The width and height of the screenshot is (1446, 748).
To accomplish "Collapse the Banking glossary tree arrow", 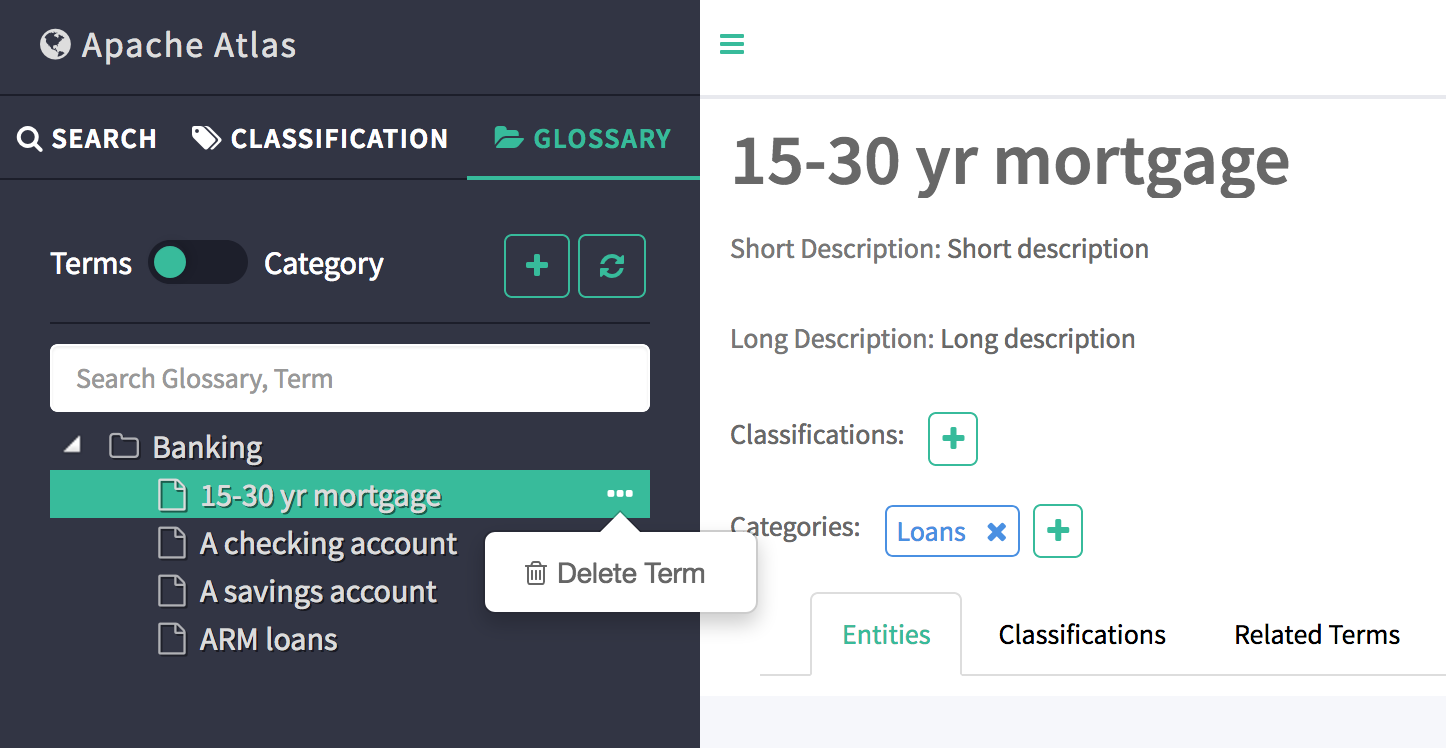I will pos(73,445).
